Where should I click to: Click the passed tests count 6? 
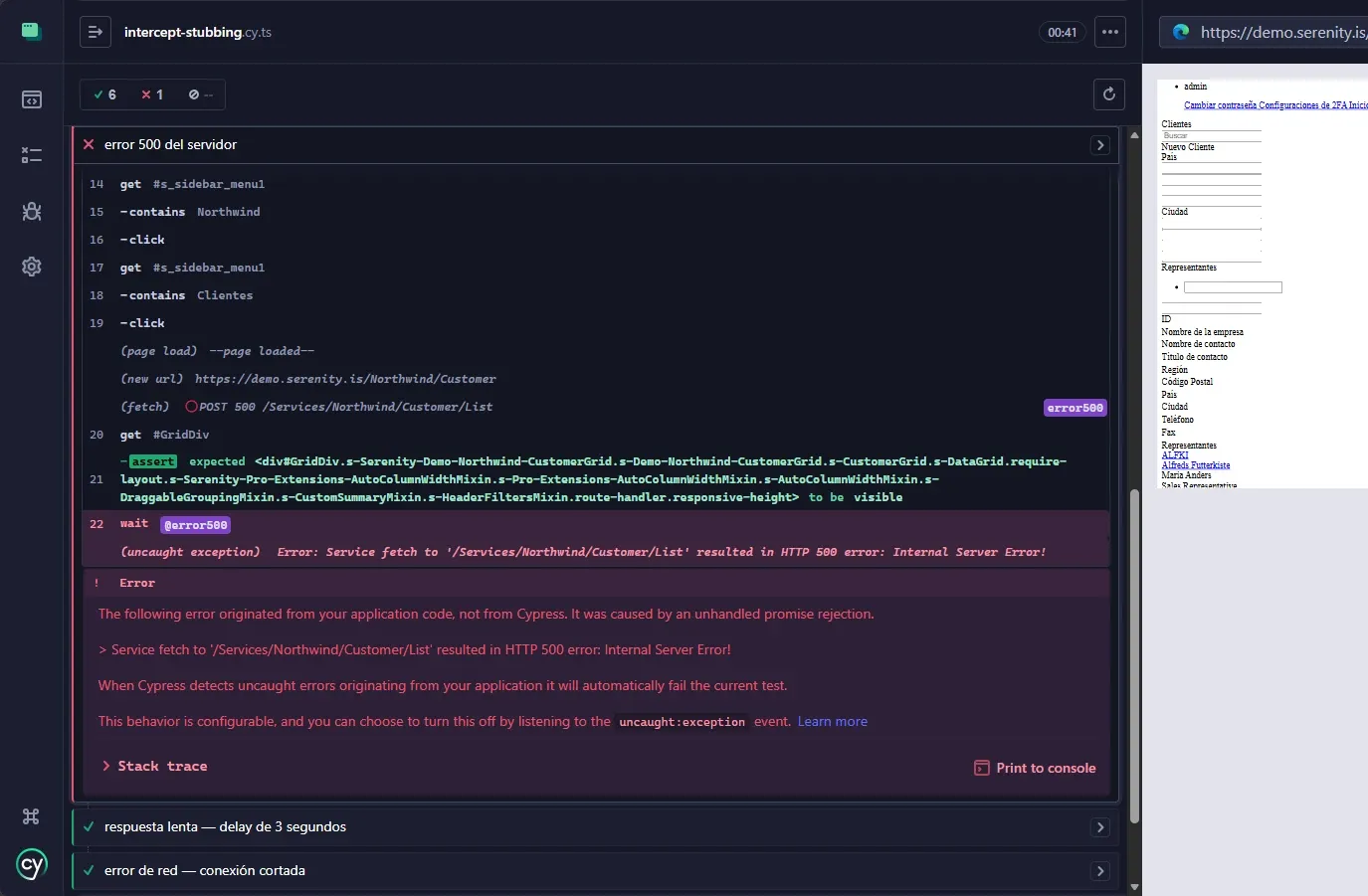pyautogui.click(x=105, y=94)
